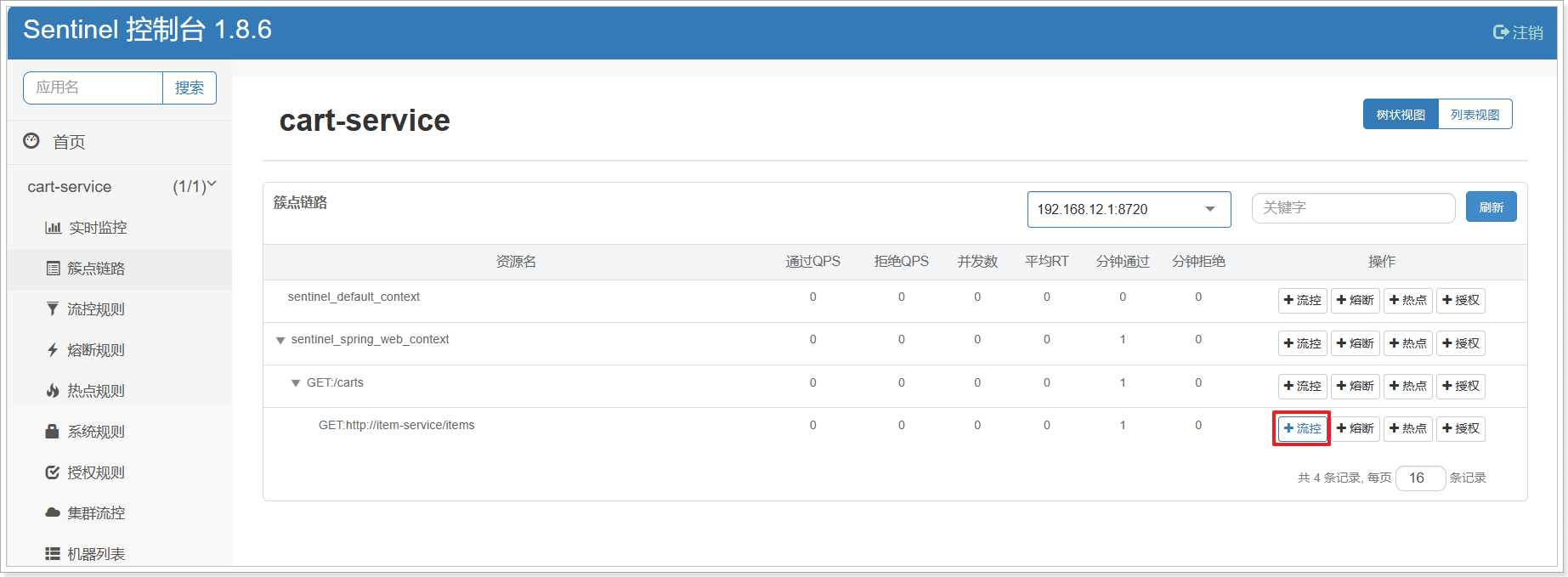Screen dimensions: 1568x577
Task: Add 流控 rule for GET:/carts
Action: pos(1303,386)
